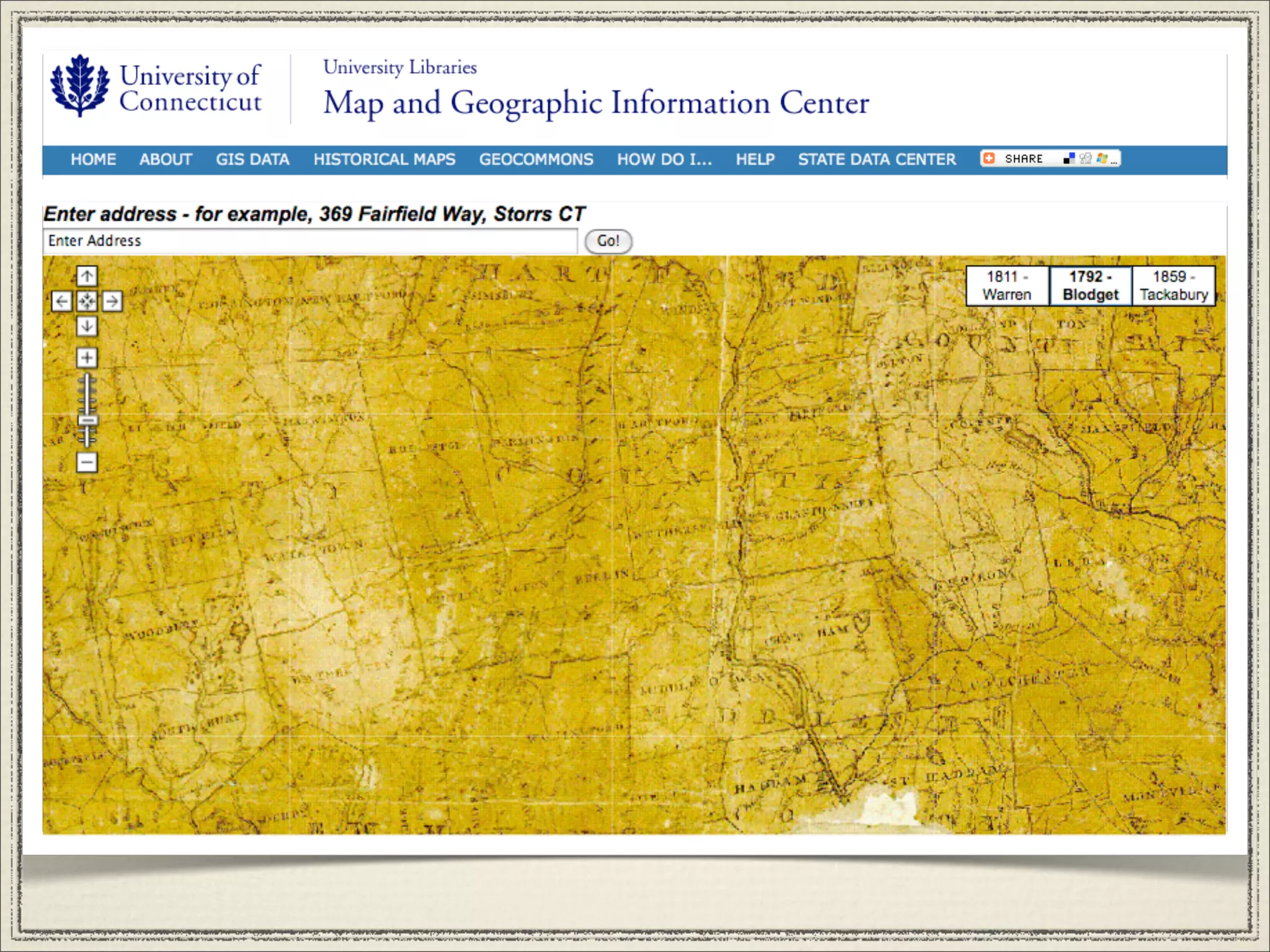The height and width of the screenshot is (952, 1270).
Task: Open the GIS Data menu
Action: tap(252, 160)
